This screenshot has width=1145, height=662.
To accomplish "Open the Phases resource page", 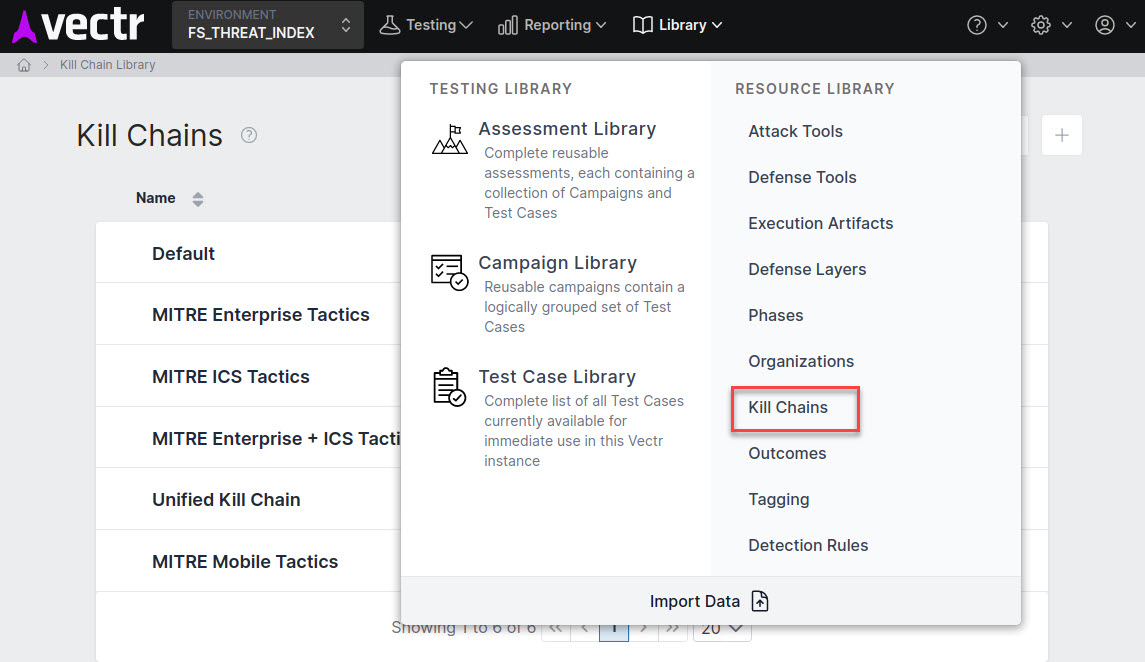I will pyautogui.click(x=776, y=315).
